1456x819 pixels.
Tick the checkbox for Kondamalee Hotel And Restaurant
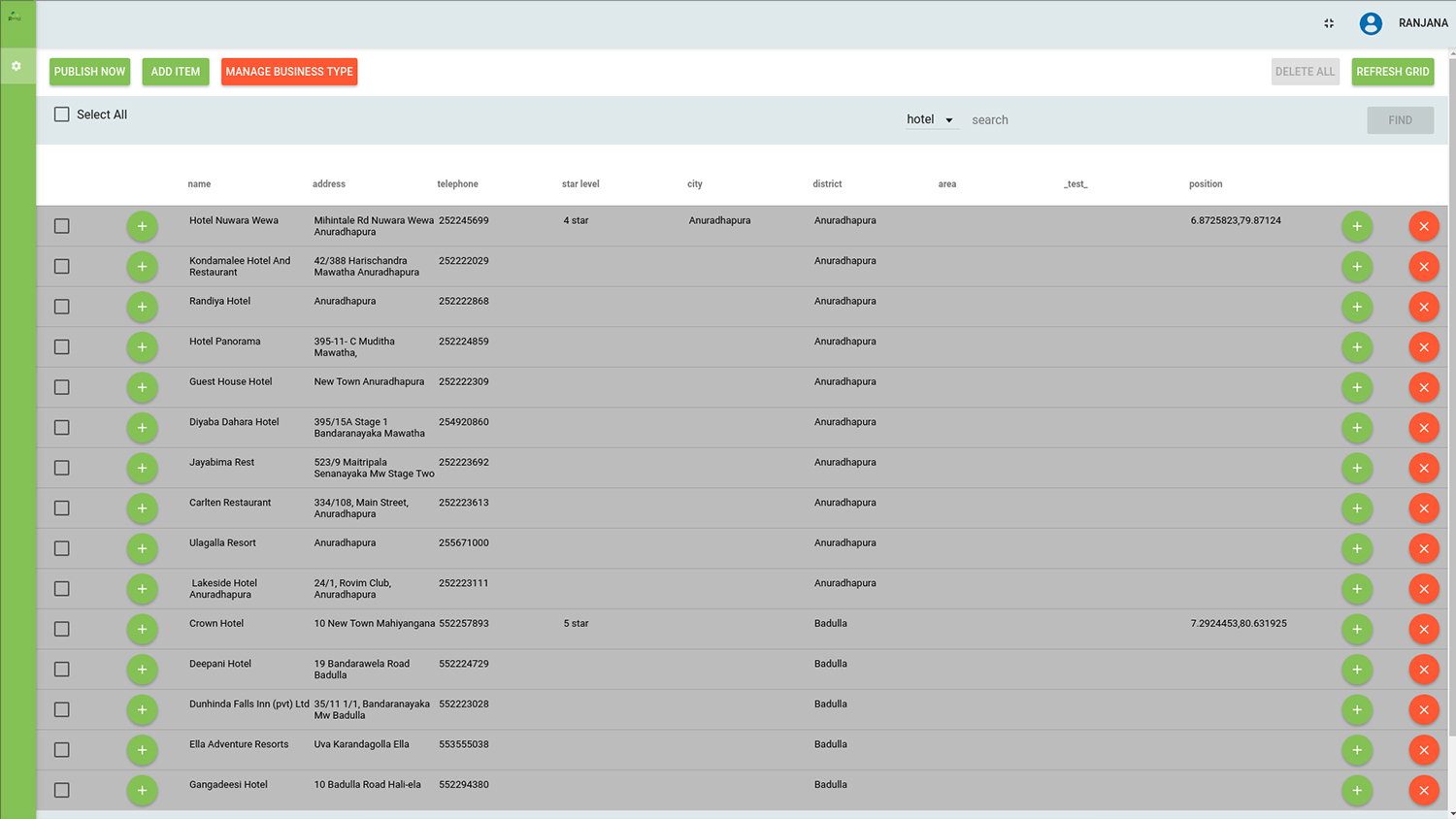pyautogui.click(x=62, y=266)
